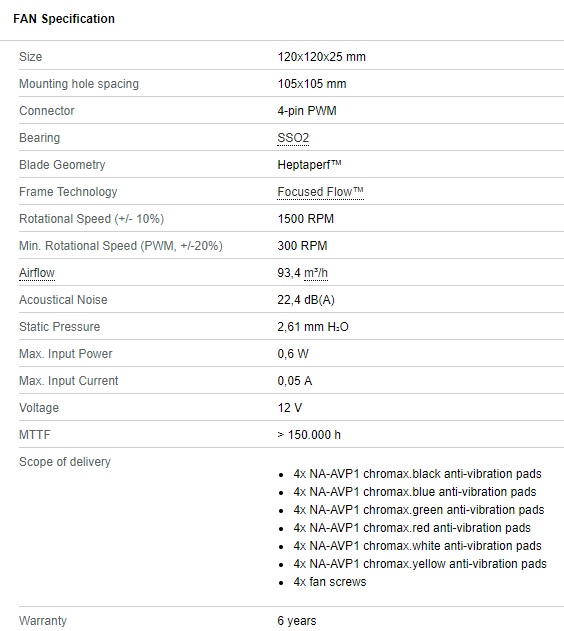Select the chromax.black anti-vibration pads item
Screen dimensions: 564x631
[x=417, y=474]
